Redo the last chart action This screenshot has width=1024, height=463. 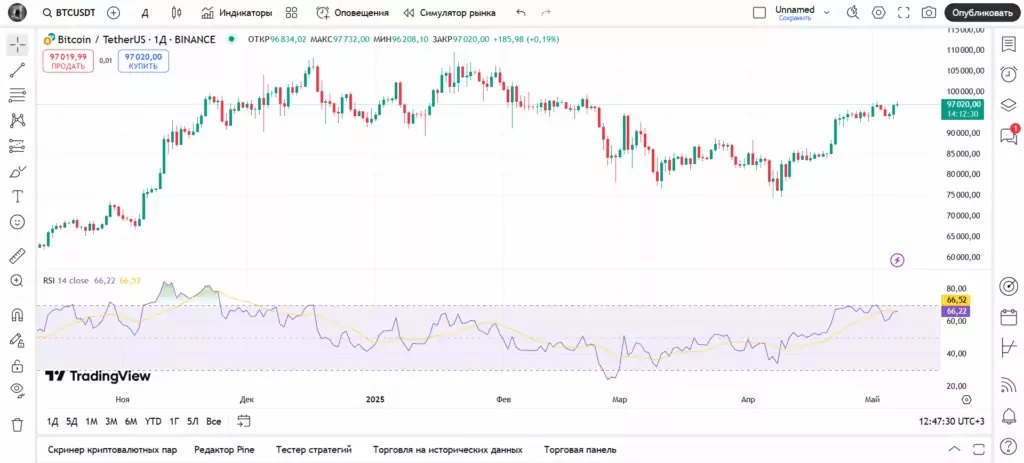(x=546, y=12)
